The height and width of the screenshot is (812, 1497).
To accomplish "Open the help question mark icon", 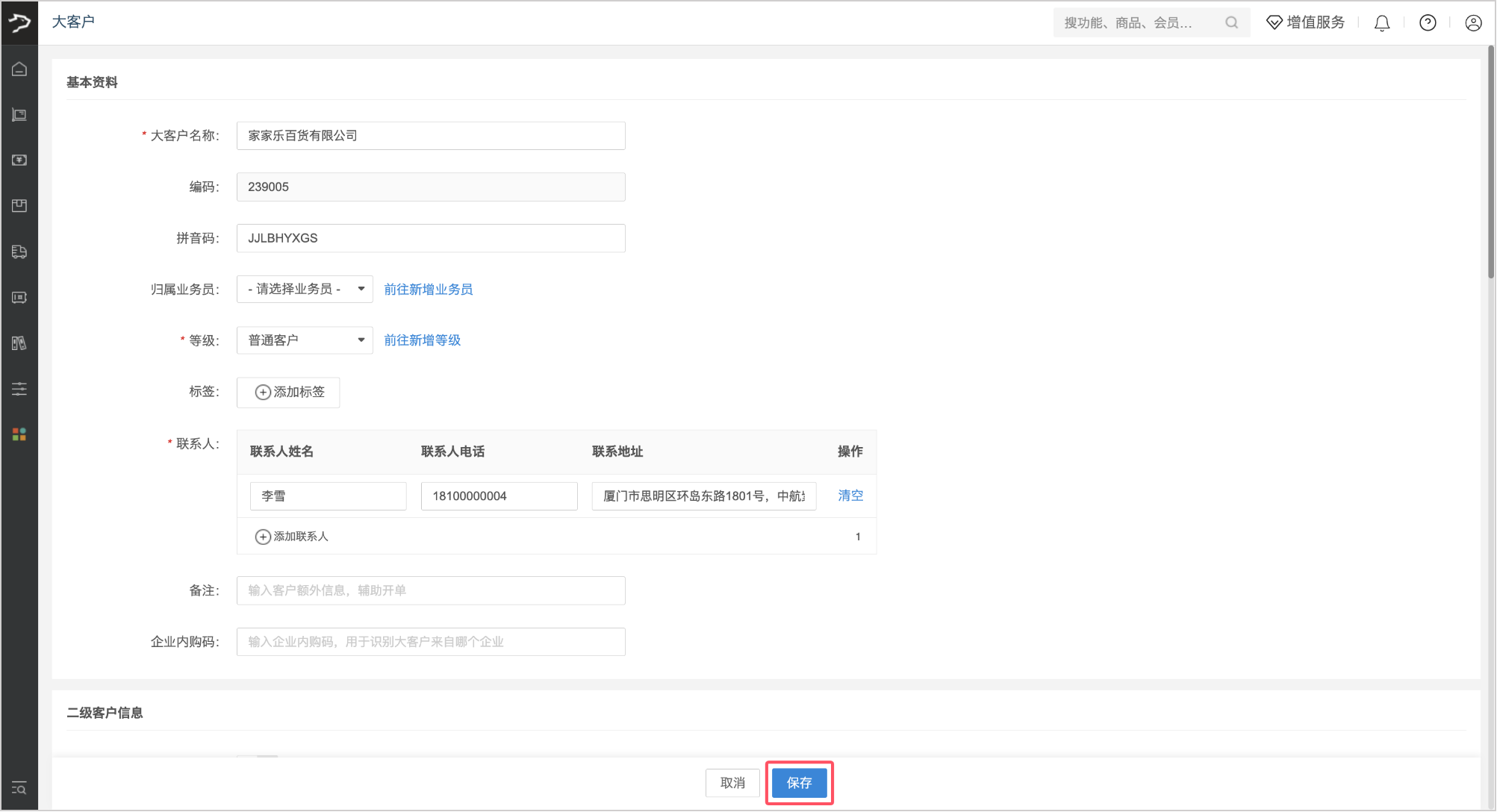I will point(1428,23).
